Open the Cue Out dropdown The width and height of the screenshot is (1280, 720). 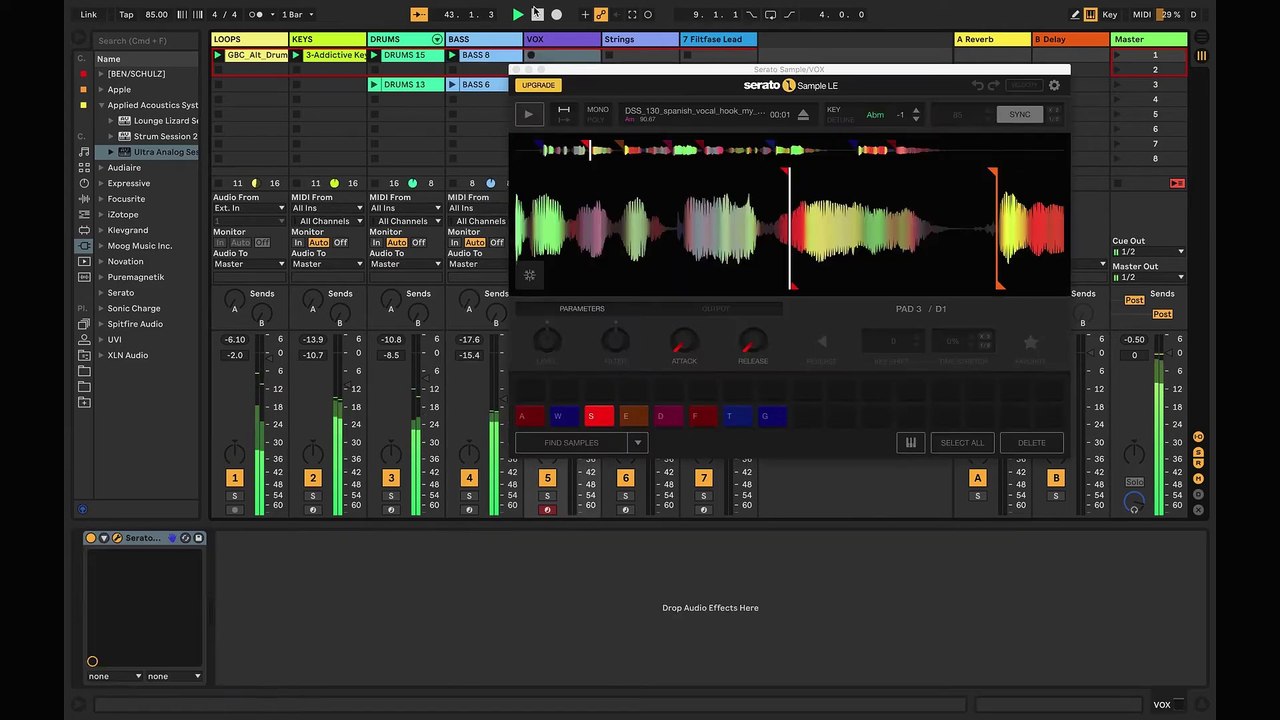point(1148,252)
